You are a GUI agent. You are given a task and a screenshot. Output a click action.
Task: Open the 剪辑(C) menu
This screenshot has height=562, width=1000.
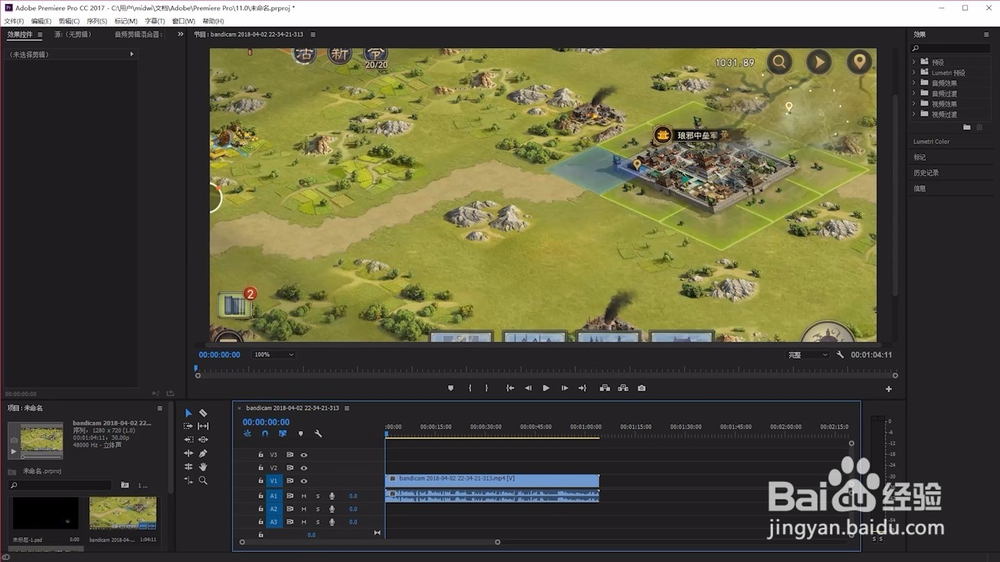click(69, 21)
